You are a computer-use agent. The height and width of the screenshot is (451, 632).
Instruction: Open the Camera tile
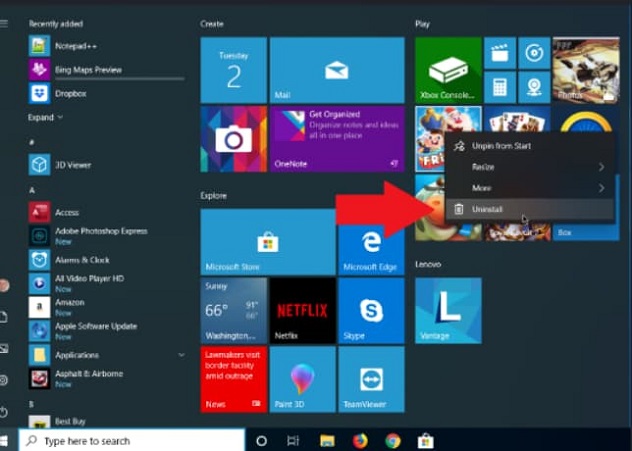(234, 139)
